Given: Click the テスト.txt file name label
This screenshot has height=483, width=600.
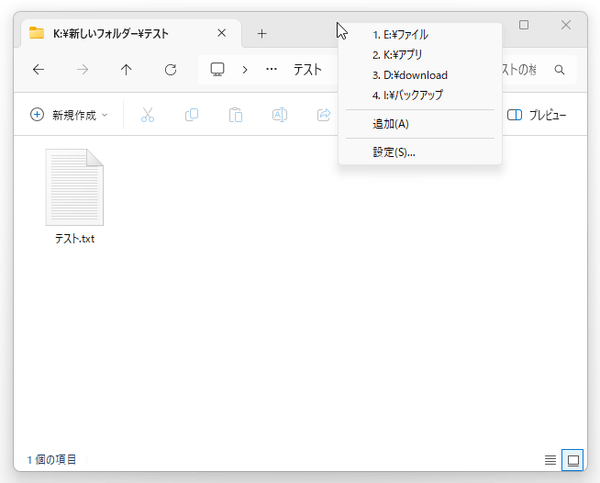Looking at the screenshot, I should click(x=75, y=239).
